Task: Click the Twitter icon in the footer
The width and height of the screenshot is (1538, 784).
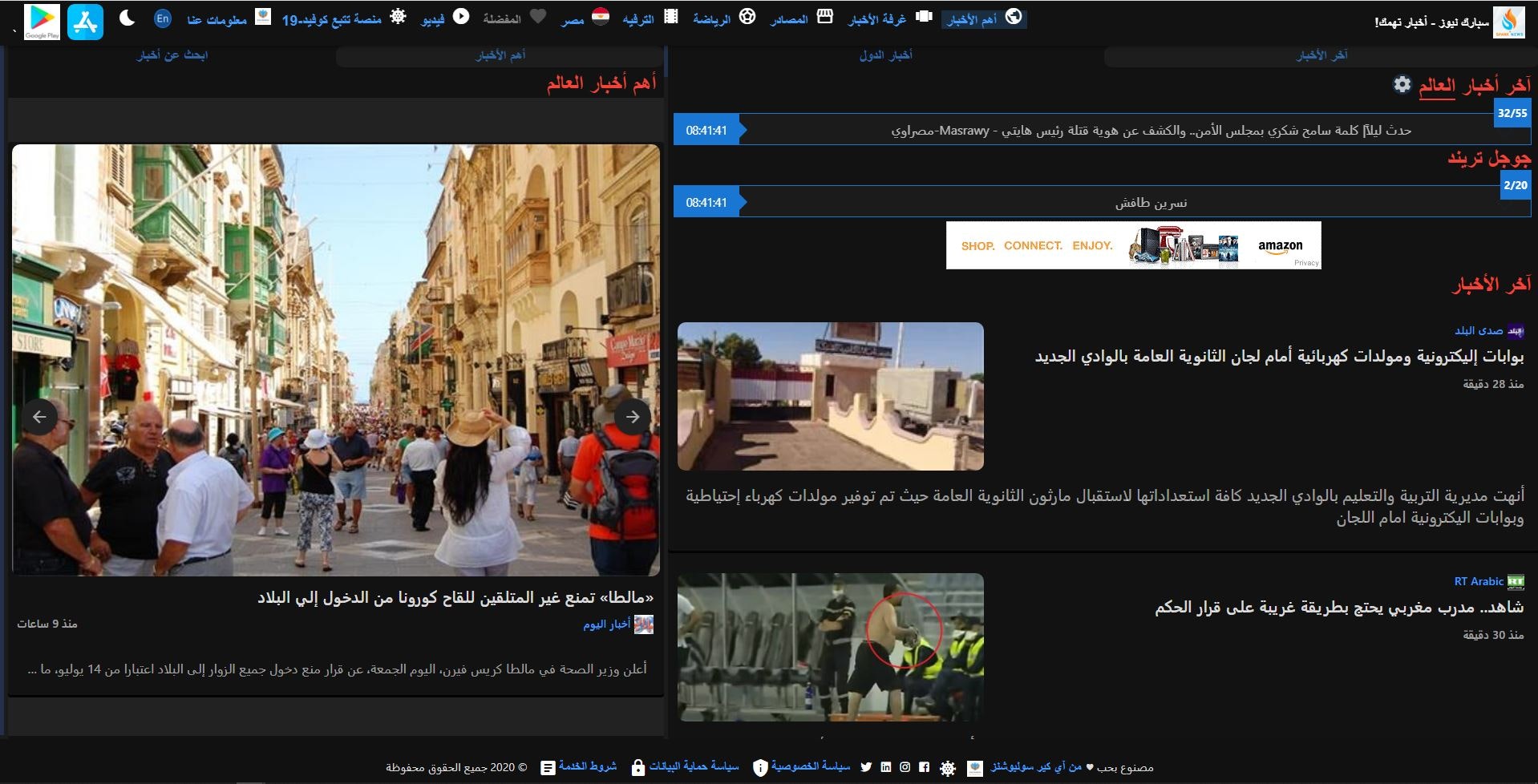Action: [865, 766]
